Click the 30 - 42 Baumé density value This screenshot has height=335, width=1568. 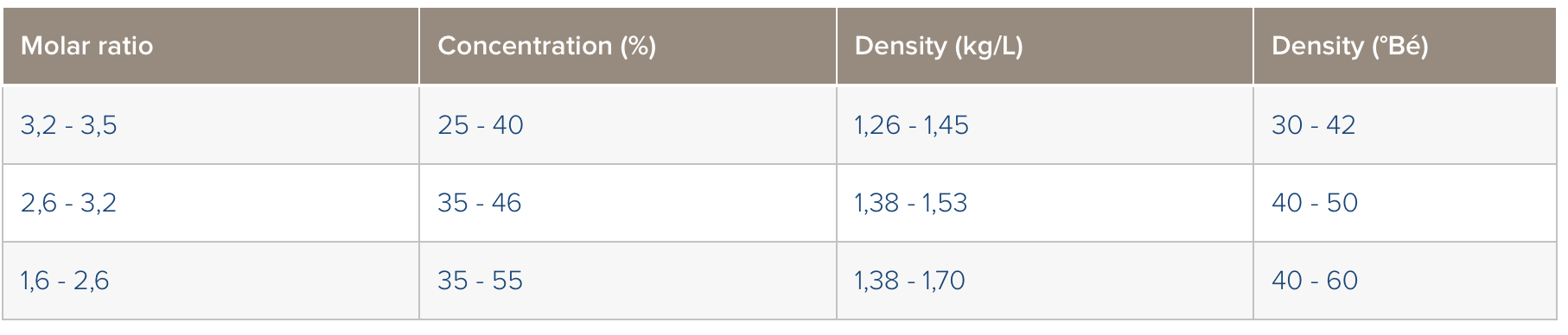coord(1313,125)
